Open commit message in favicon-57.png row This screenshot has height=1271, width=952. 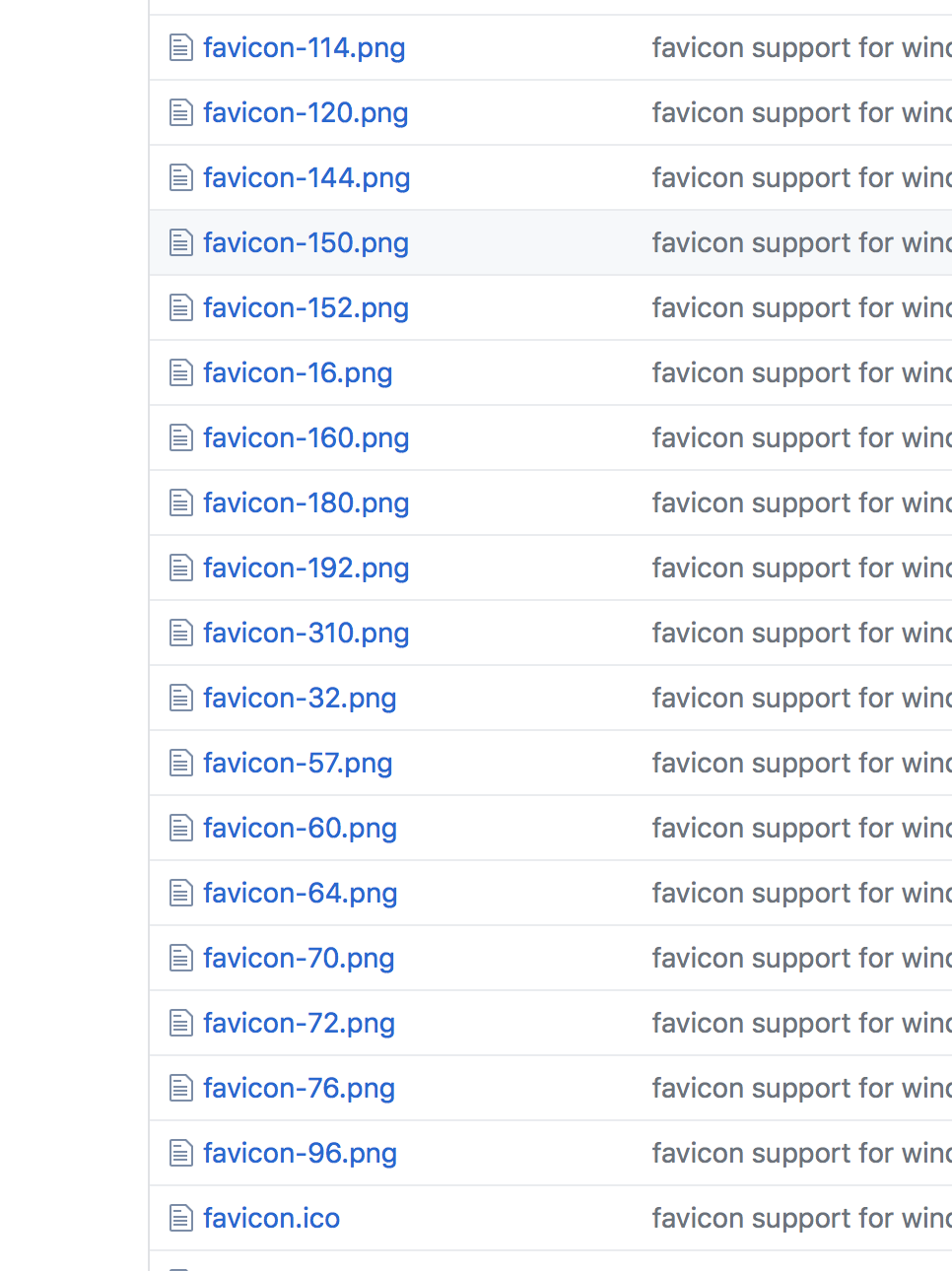pos(801,763)
